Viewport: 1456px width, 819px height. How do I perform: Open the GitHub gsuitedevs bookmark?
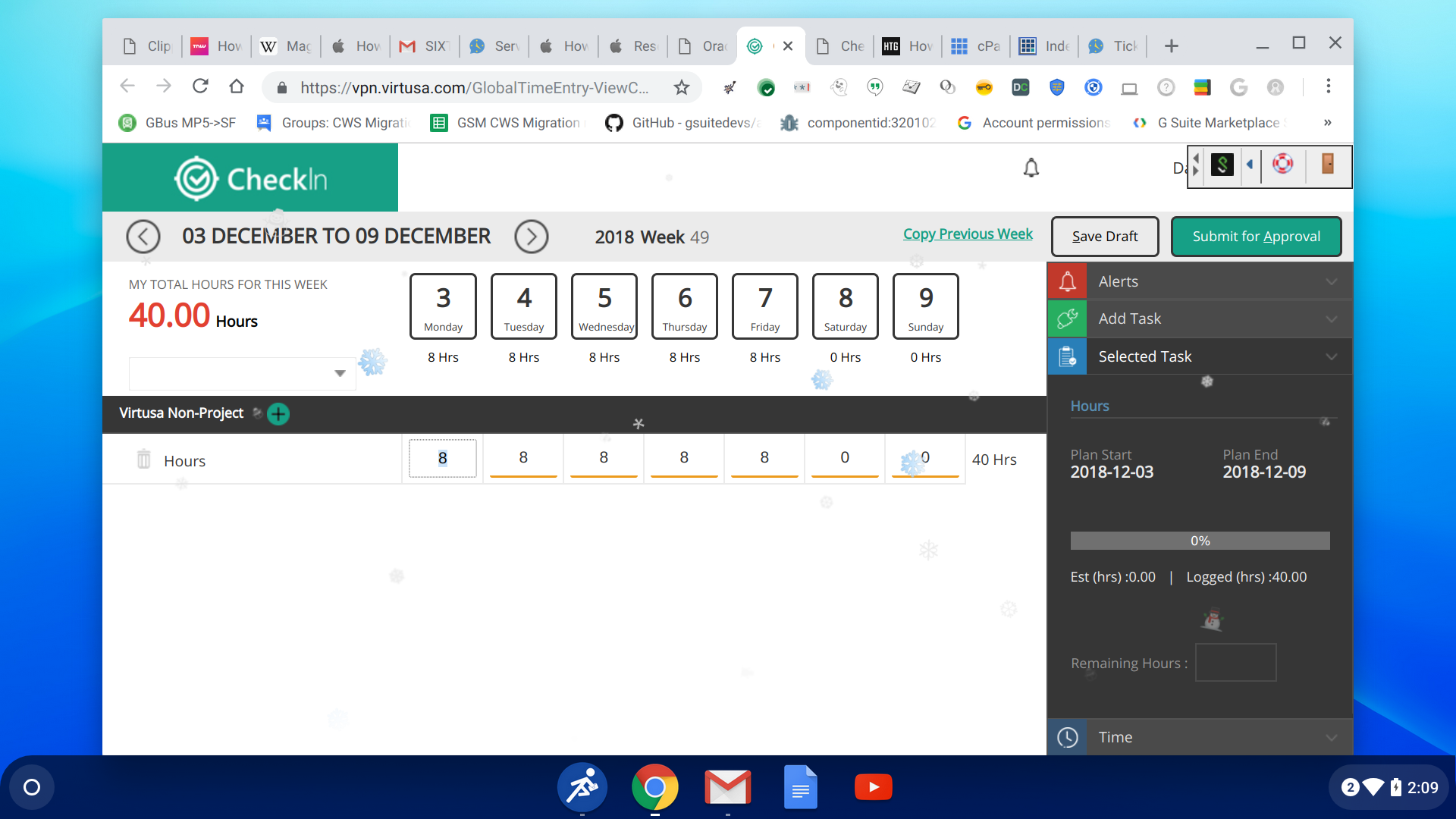point(682,123)
